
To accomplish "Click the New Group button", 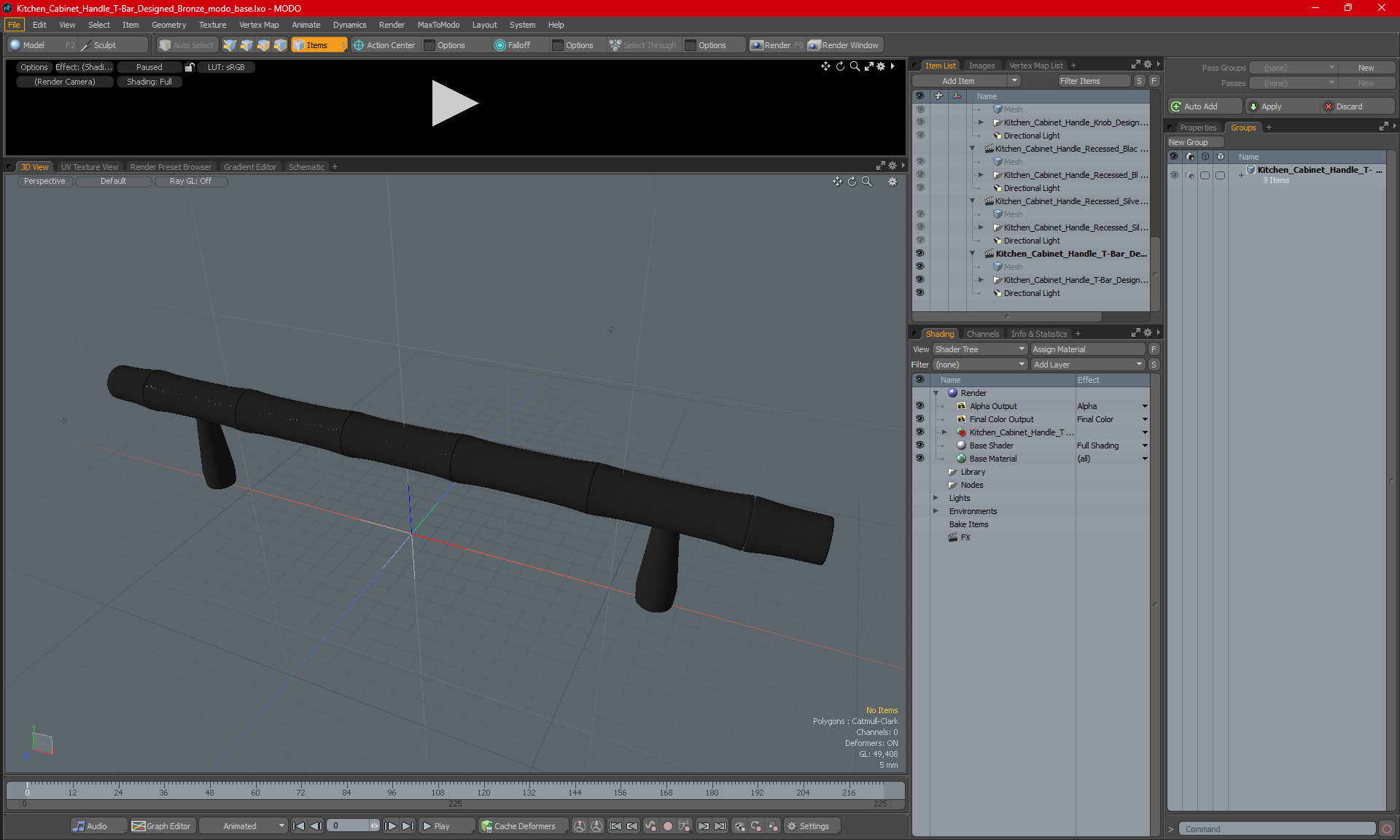I will pos(1195,142).
